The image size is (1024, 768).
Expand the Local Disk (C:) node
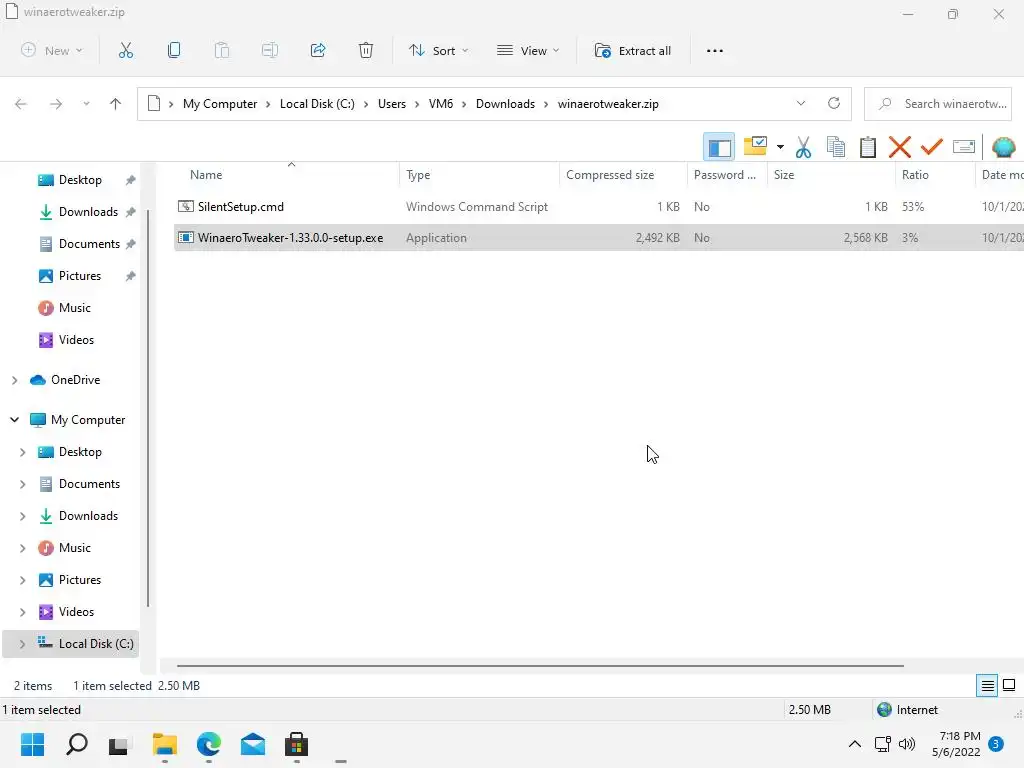click(x=22, y=644)
